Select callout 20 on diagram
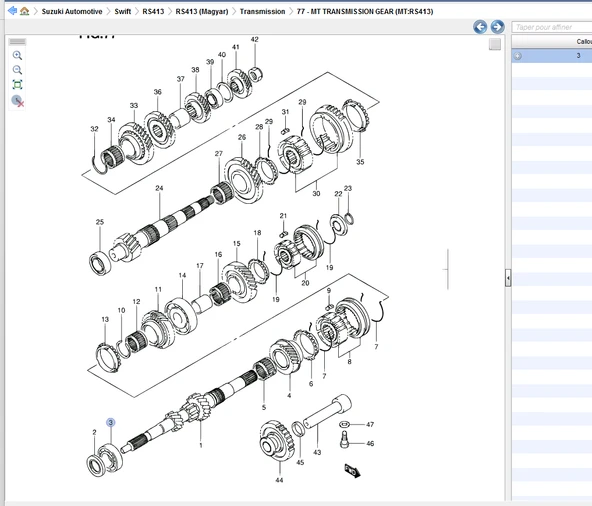592x506 pixels. (305, 283)
